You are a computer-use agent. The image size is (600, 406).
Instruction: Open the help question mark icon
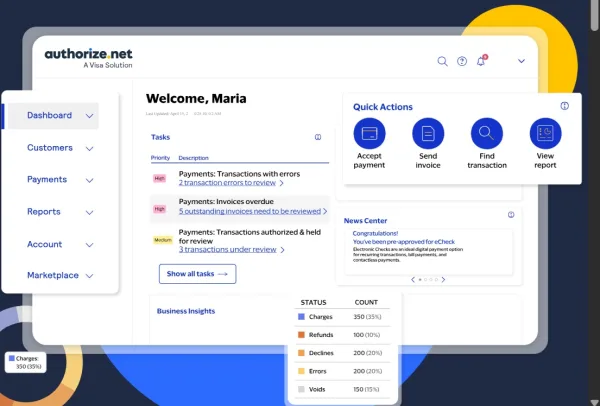[462, 61]
